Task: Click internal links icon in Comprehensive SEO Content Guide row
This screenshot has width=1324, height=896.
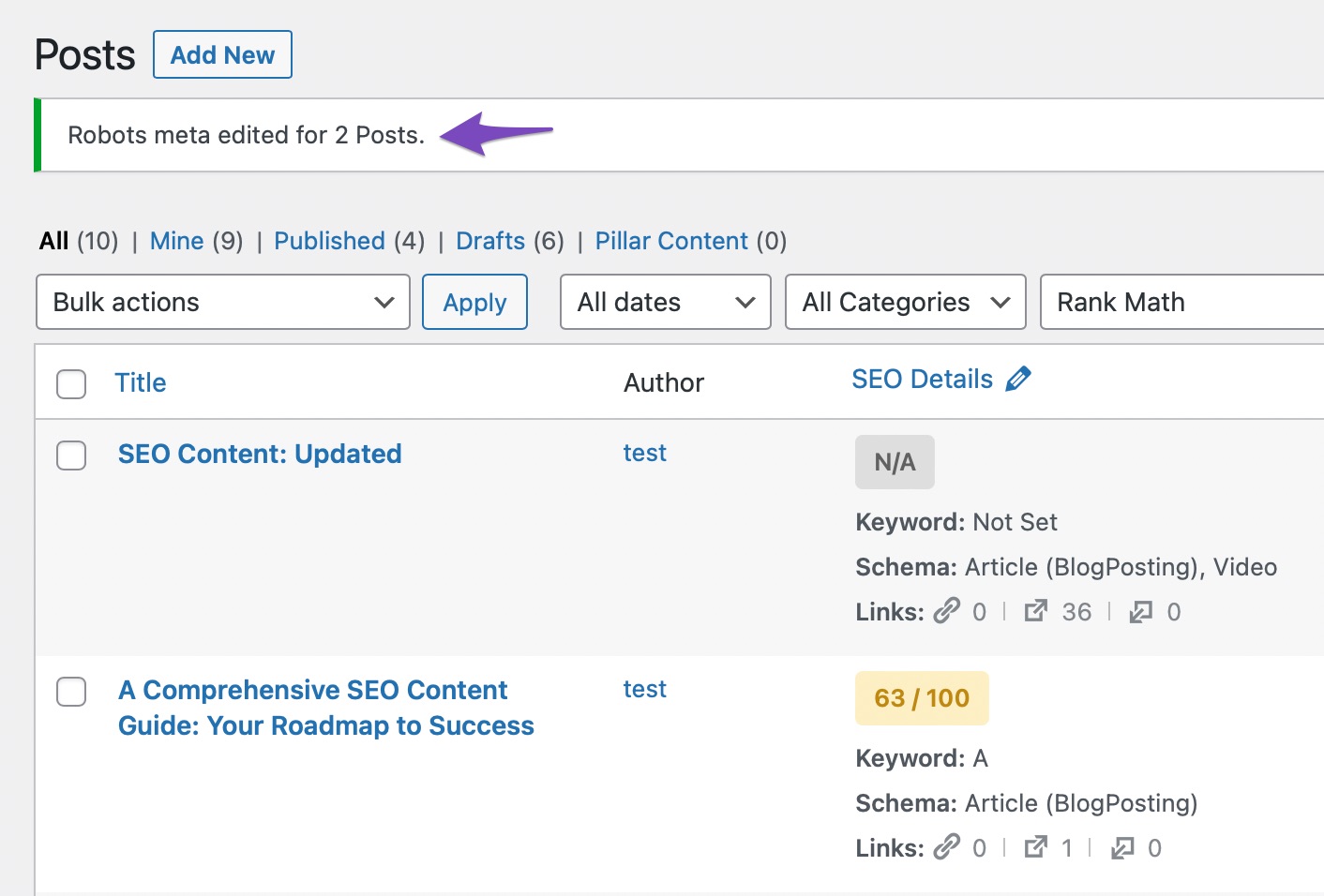Action: click(x=947, y=847)
